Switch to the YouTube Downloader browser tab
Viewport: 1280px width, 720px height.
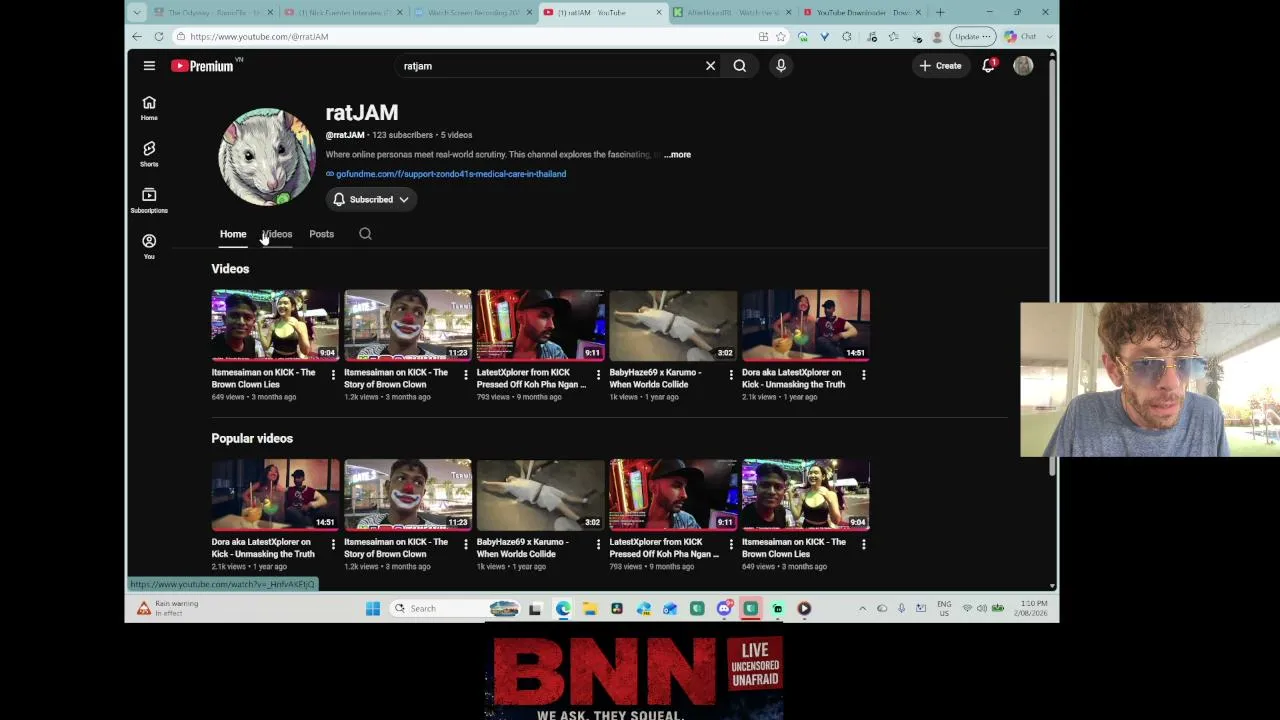[862, 13]
